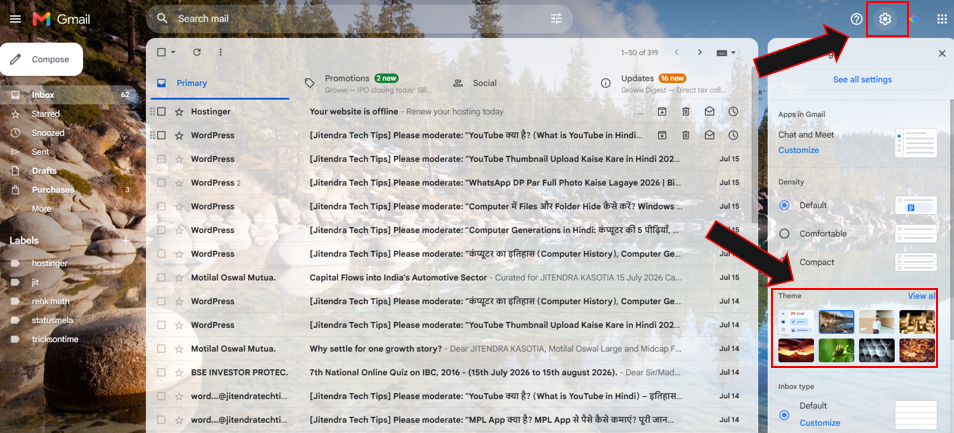Check the Why settle for one growth story checkbox
Screen dimensions: 954x433
point(161,348)
